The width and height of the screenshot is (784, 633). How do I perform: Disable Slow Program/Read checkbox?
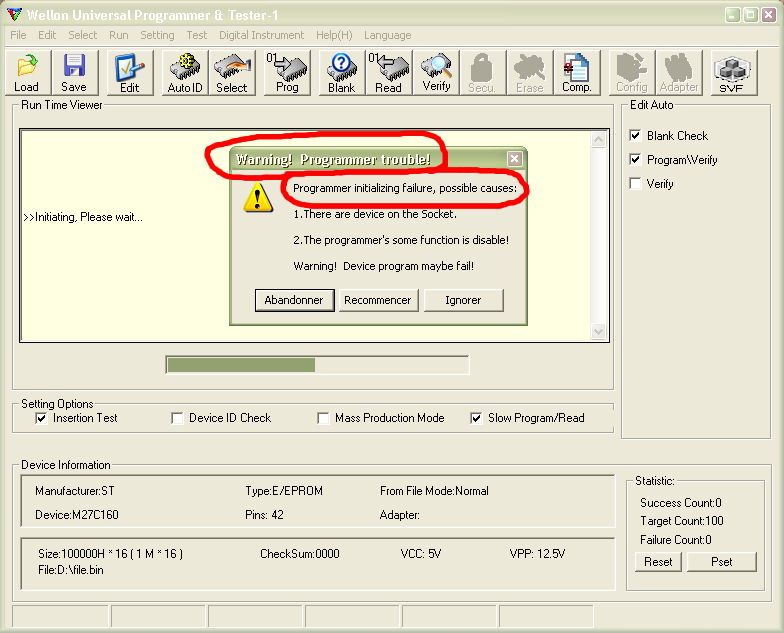476,418
